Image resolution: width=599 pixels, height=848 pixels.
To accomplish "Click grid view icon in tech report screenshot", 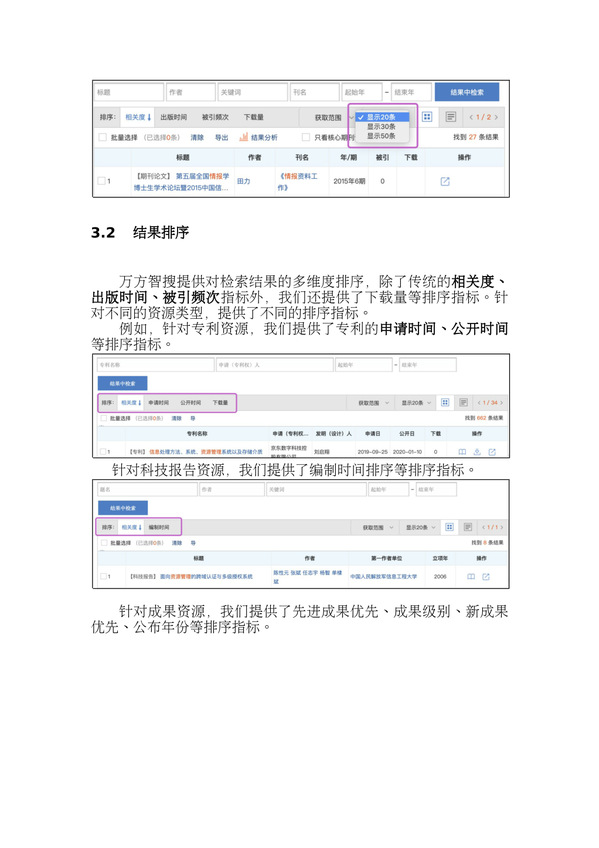I will click(449, 527).
